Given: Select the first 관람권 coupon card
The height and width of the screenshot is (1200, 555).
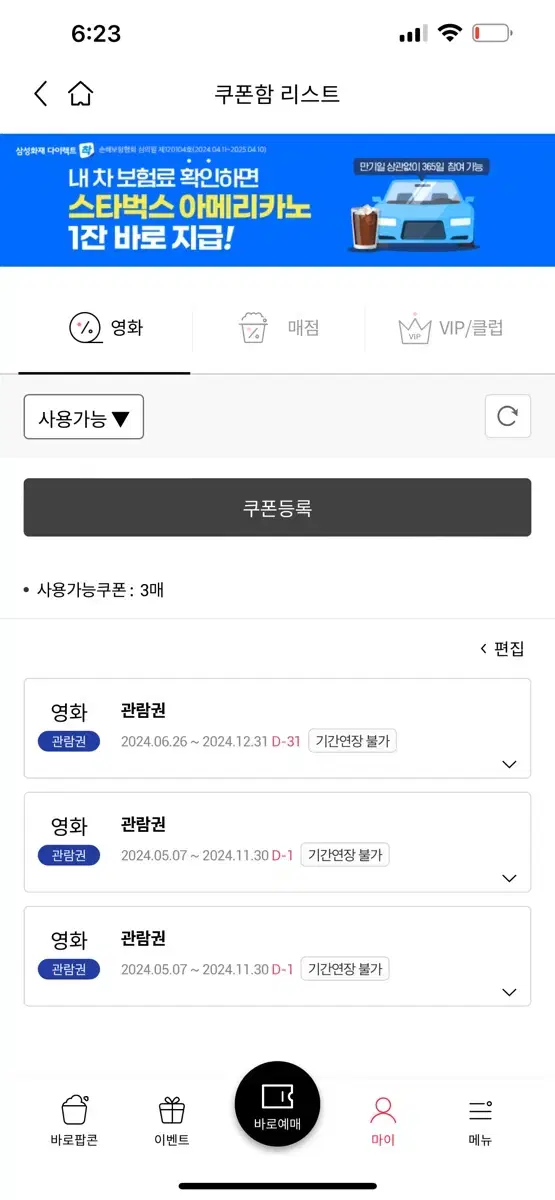Looking at the screenshot, I should [x=277, y=728].
